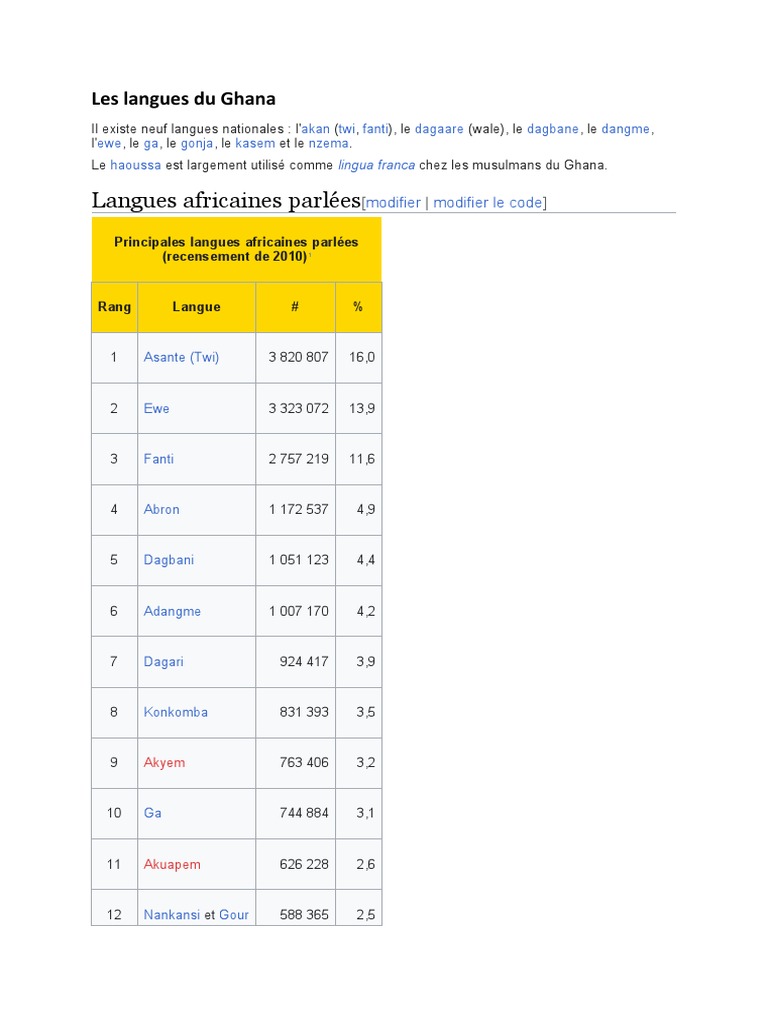
Task: Open the haoussa link
Action: coord(135,165)
